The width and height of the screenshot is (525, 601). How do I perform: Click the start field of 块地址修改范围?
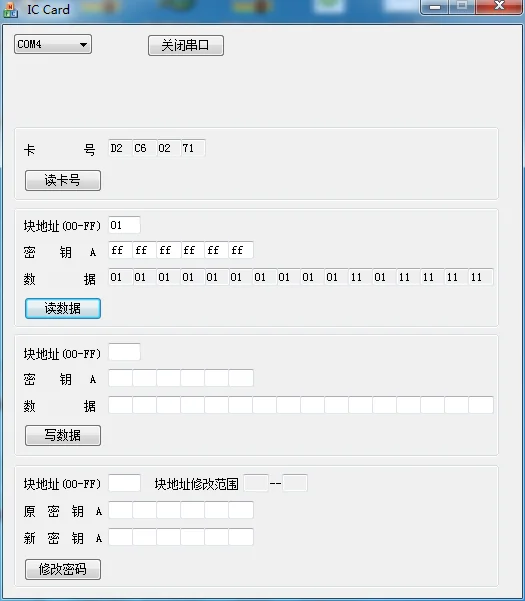point(256,483)
